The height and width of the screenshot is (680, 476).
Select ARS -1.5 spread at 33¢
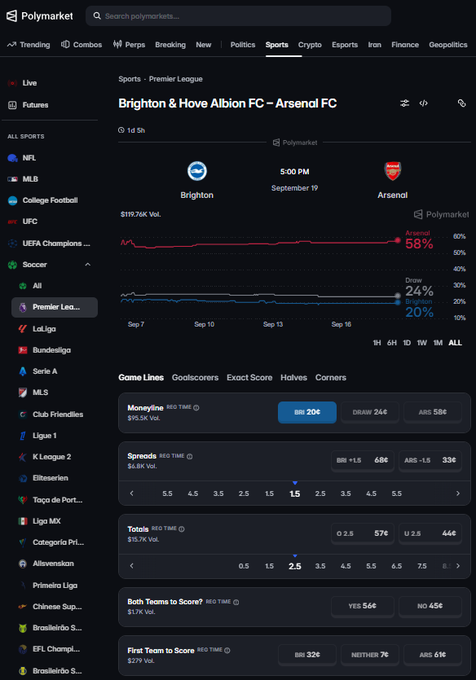pos(430,460)
